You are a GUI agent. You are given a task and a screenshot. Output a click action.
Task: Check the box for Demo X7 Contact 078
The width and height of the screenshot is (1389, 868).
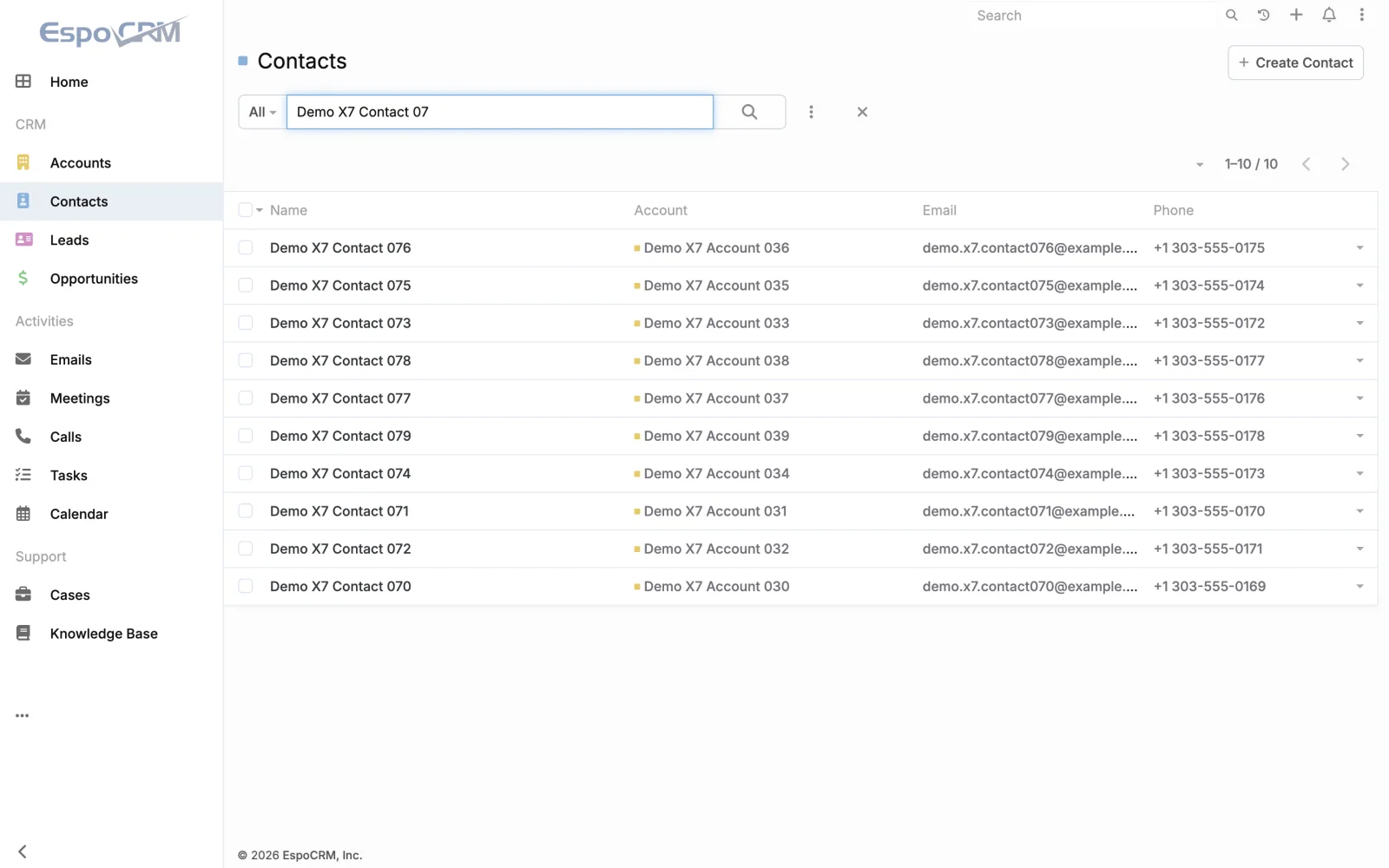coord(246,361)
